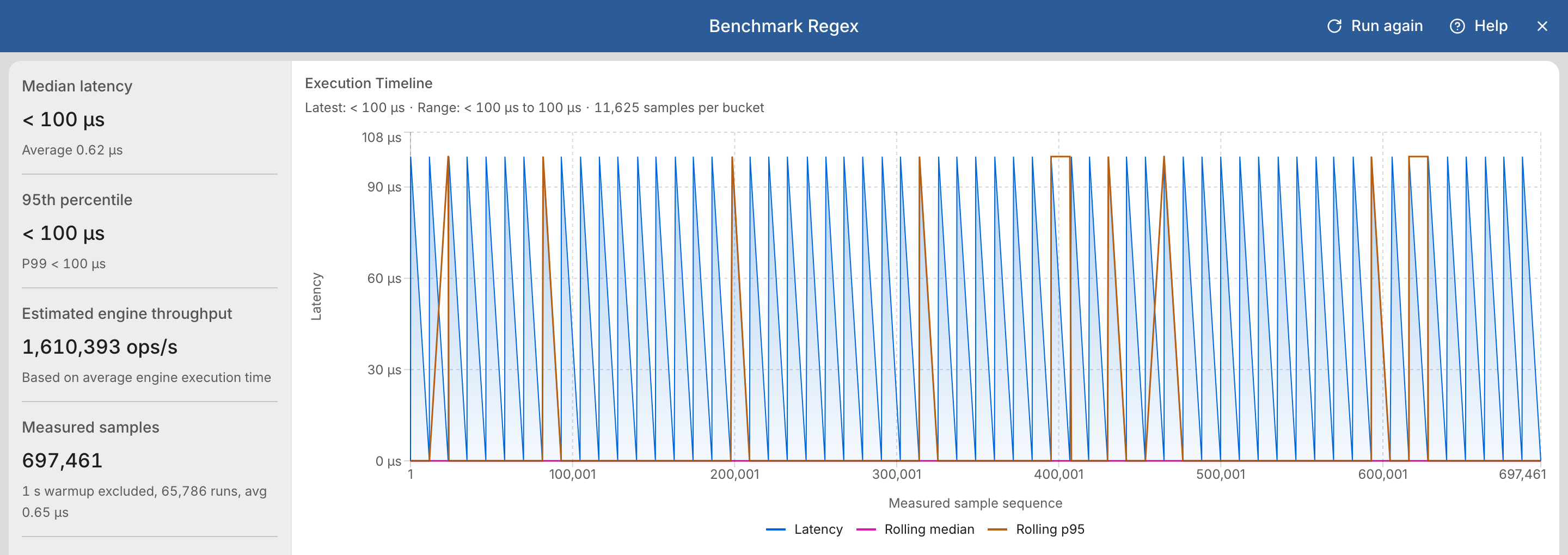This screenshot has height=555, width=1568.
Task: Toggle the Rolling median legend entry
Action: coord(915,529)
